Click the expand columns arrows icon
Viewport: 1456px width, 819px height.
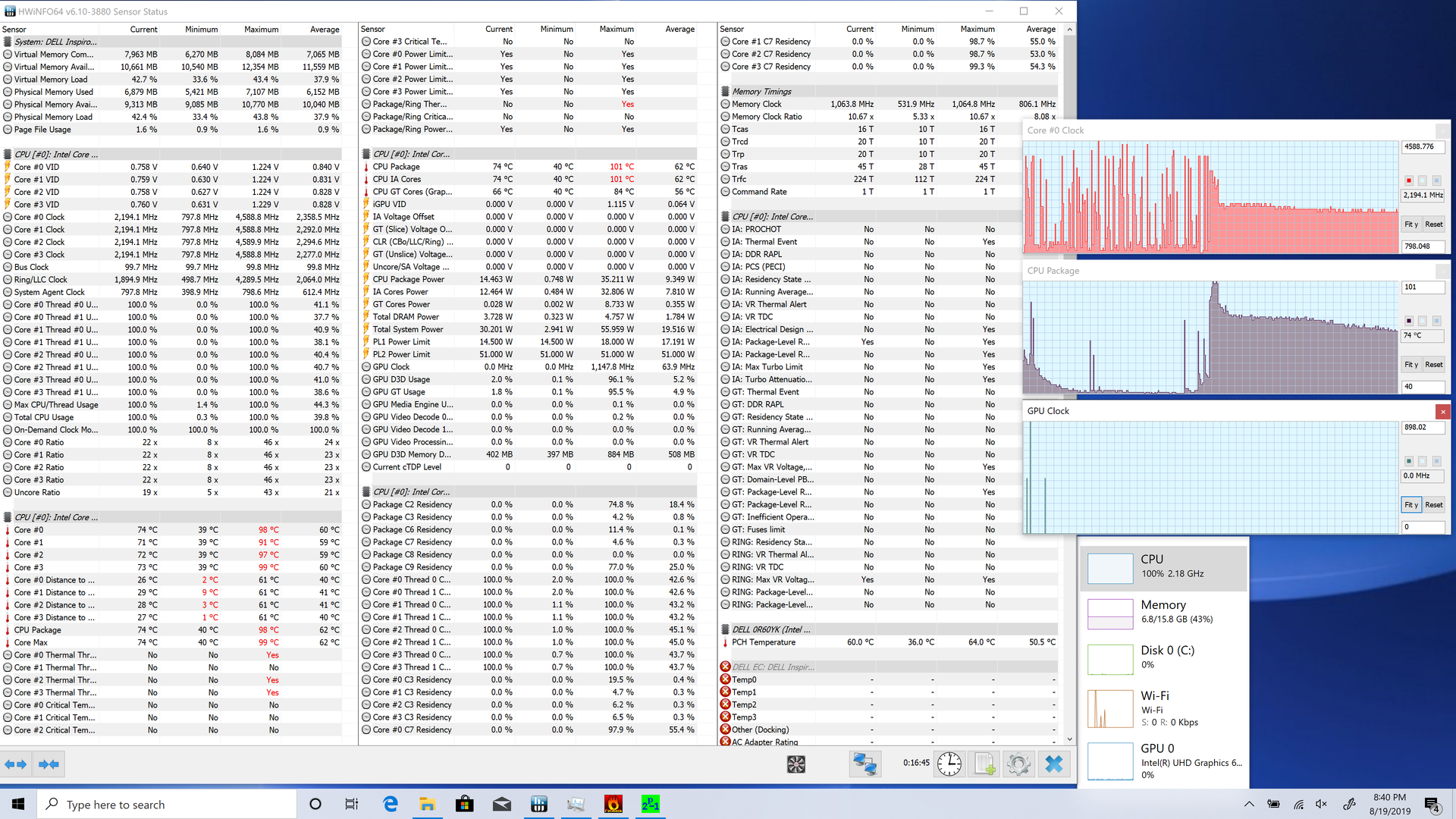tap(15, 764)
